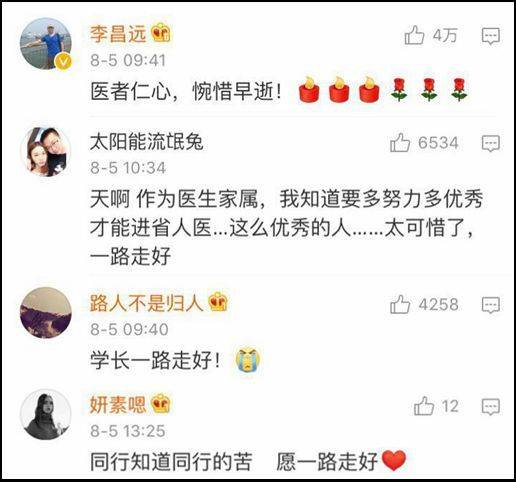The width and height of the screenshot is (516, 482).
Task: Click crown badge next to 路人不是归人
Action: [x=218, y=302]
